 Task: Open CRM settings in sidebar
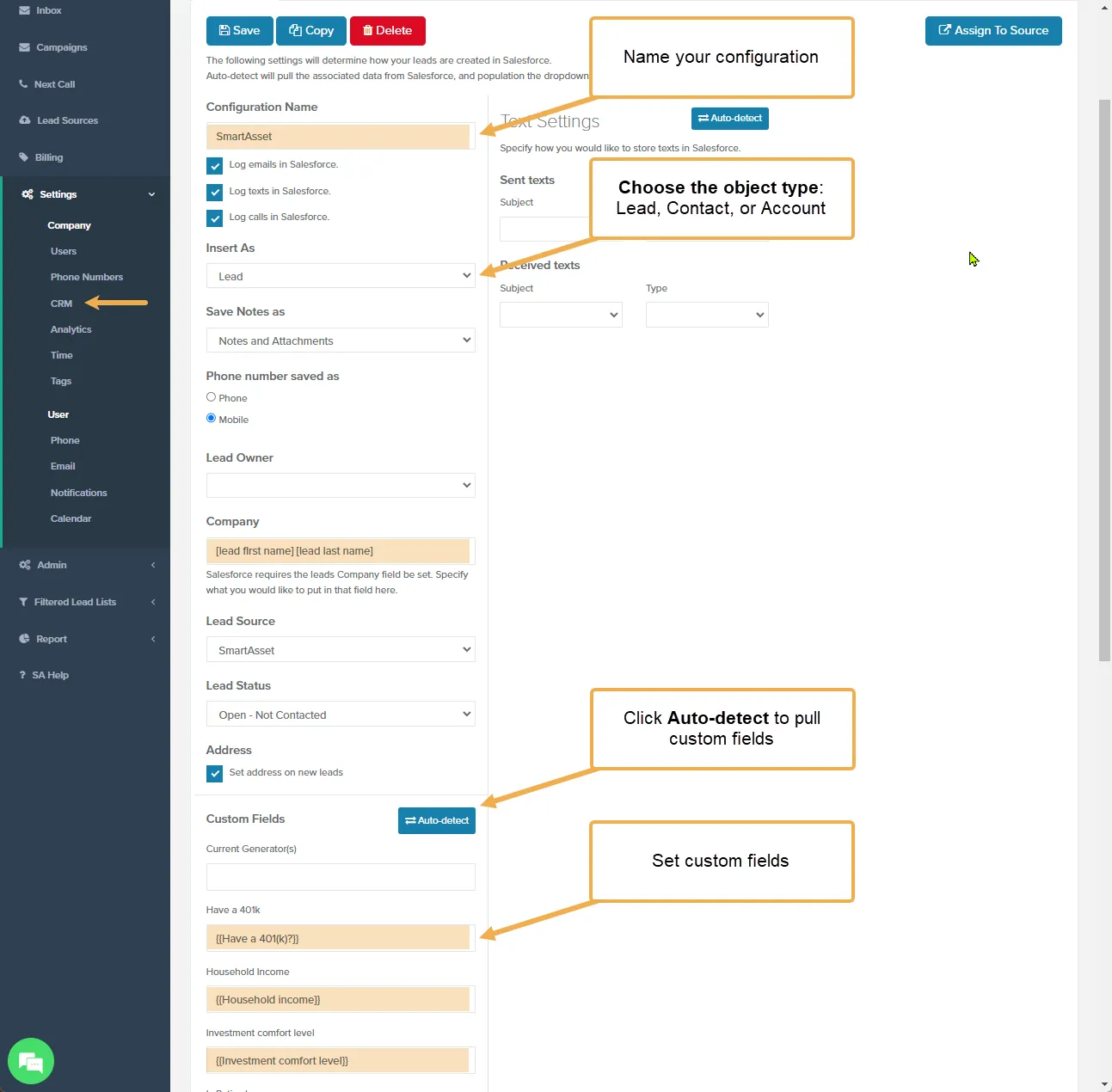click(61, 304)
